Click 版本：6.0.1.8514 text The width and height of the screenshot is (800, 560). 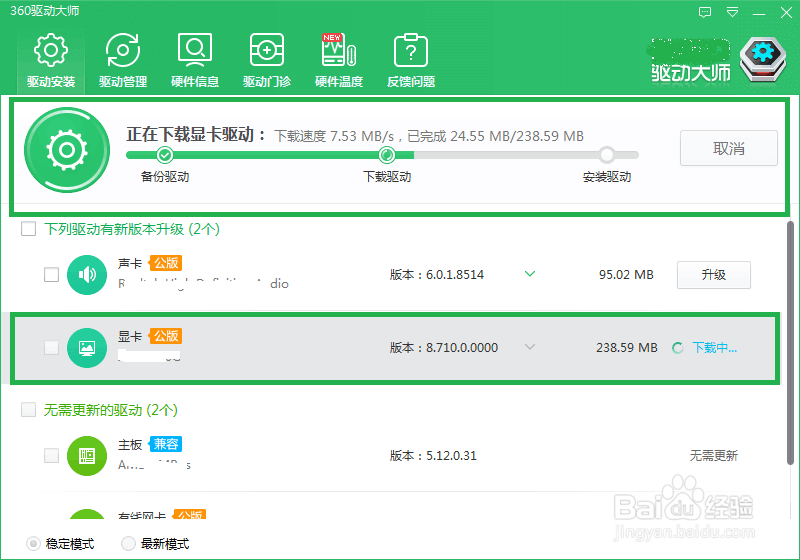click(x=437, y=275)
